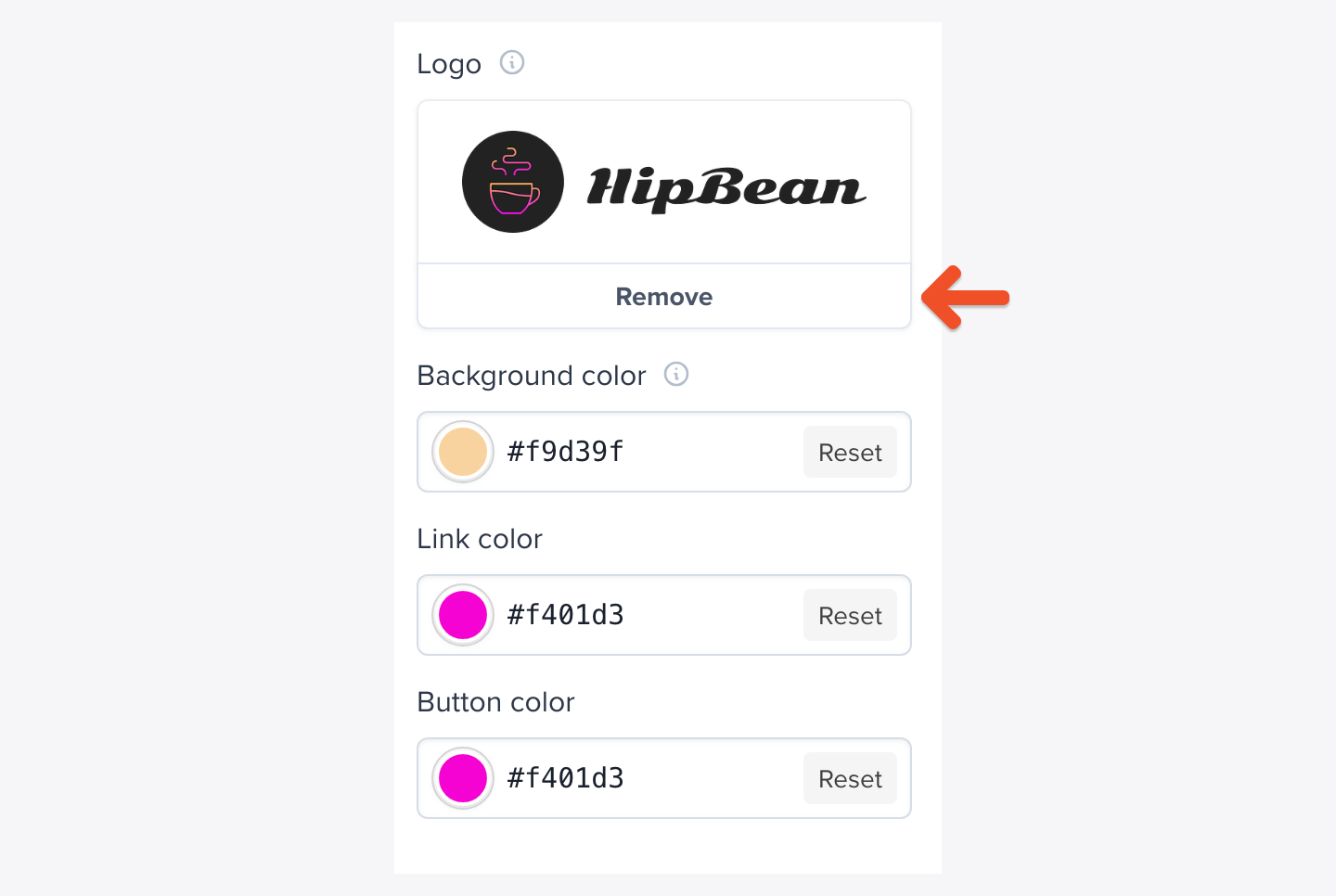Open the Background color picker swatch
Image resolution: width=1336 pixels, height=896 pixels.
[x=462, y=452]
